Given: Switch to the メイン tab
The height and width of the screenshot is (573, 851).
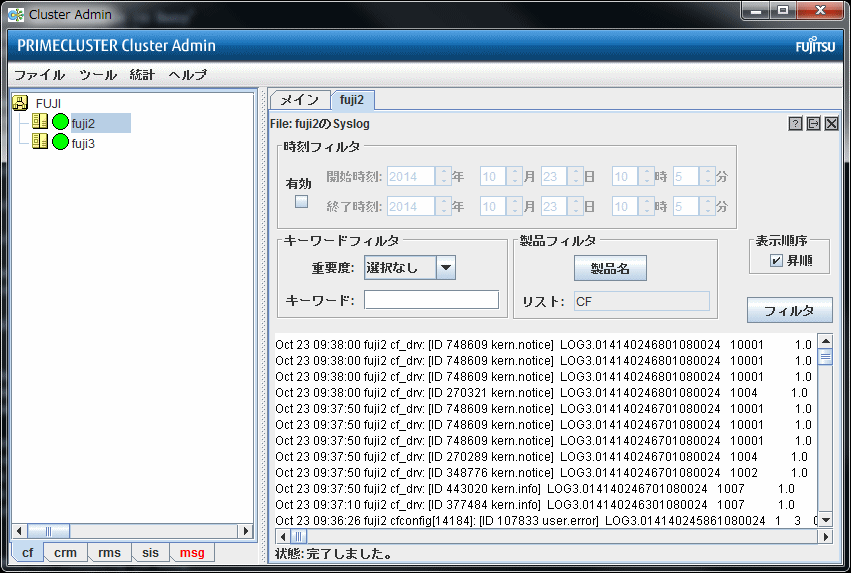Looking at the screenshot, I should pos(300,100).
